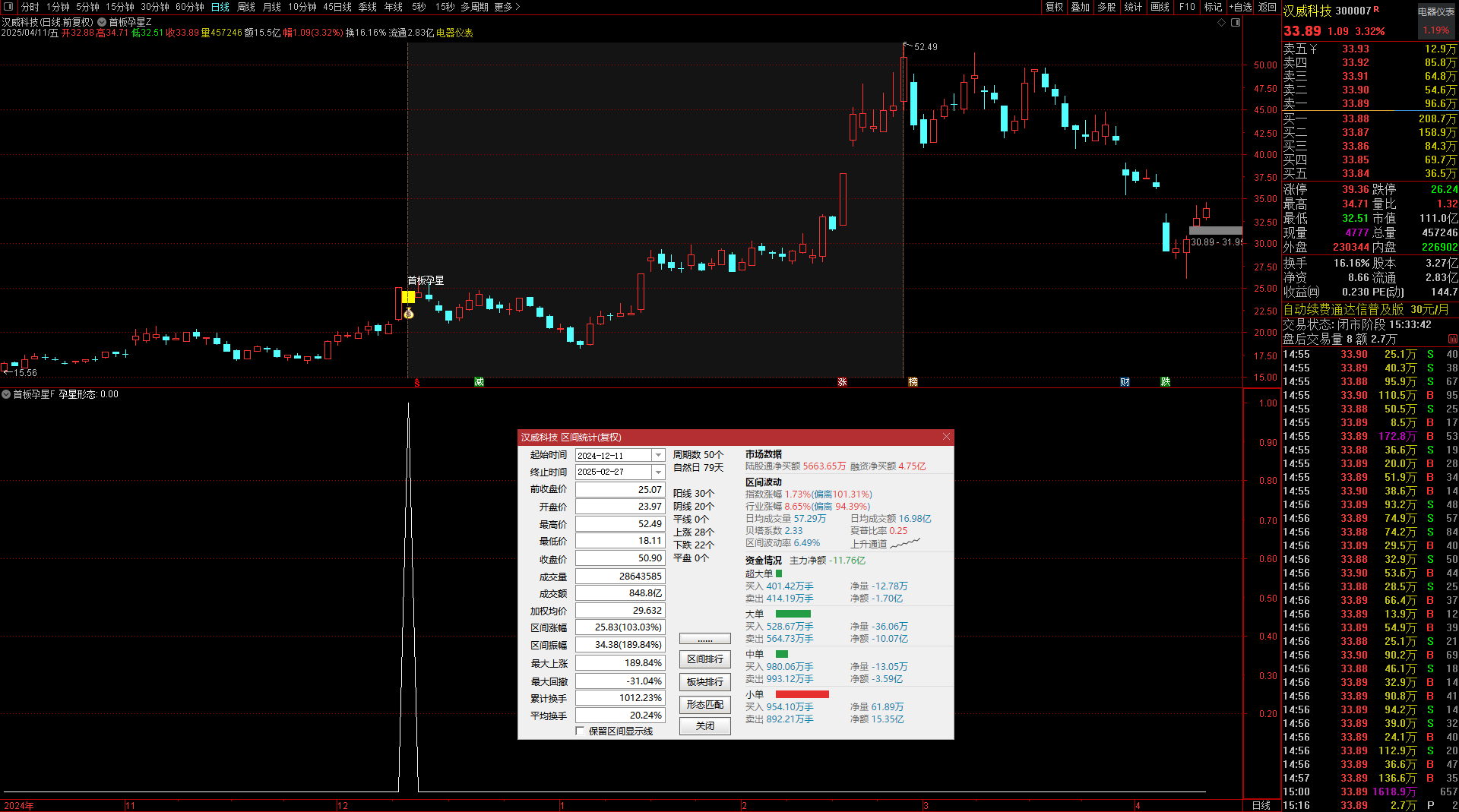Screen dimensions: 1459x812
Task: Click the 多股 toolbar button
Action: pyautogui.click(x=1107, y=7)
